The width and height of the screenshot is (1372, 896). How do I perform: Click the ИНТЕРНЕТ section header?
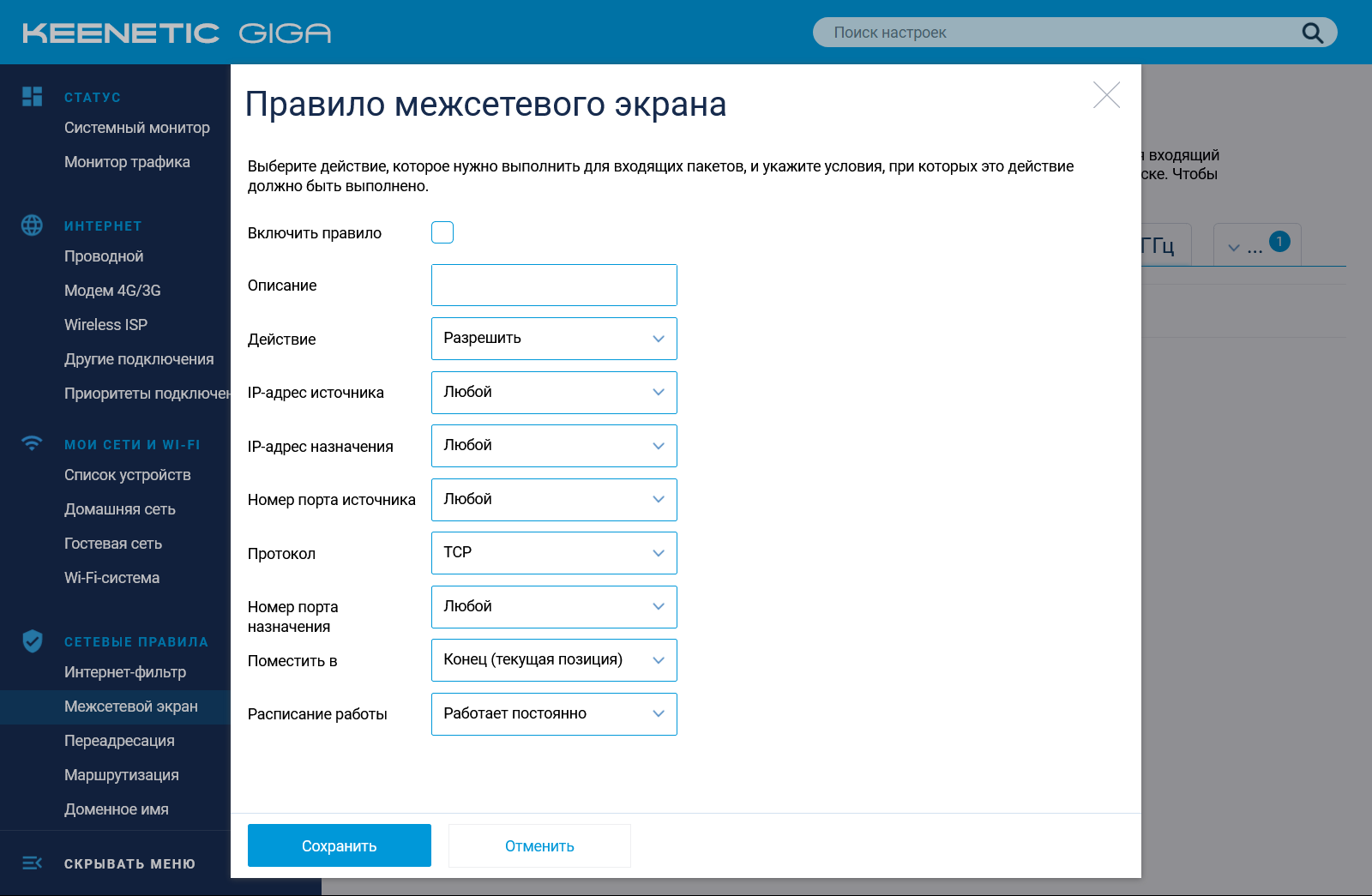103,226
